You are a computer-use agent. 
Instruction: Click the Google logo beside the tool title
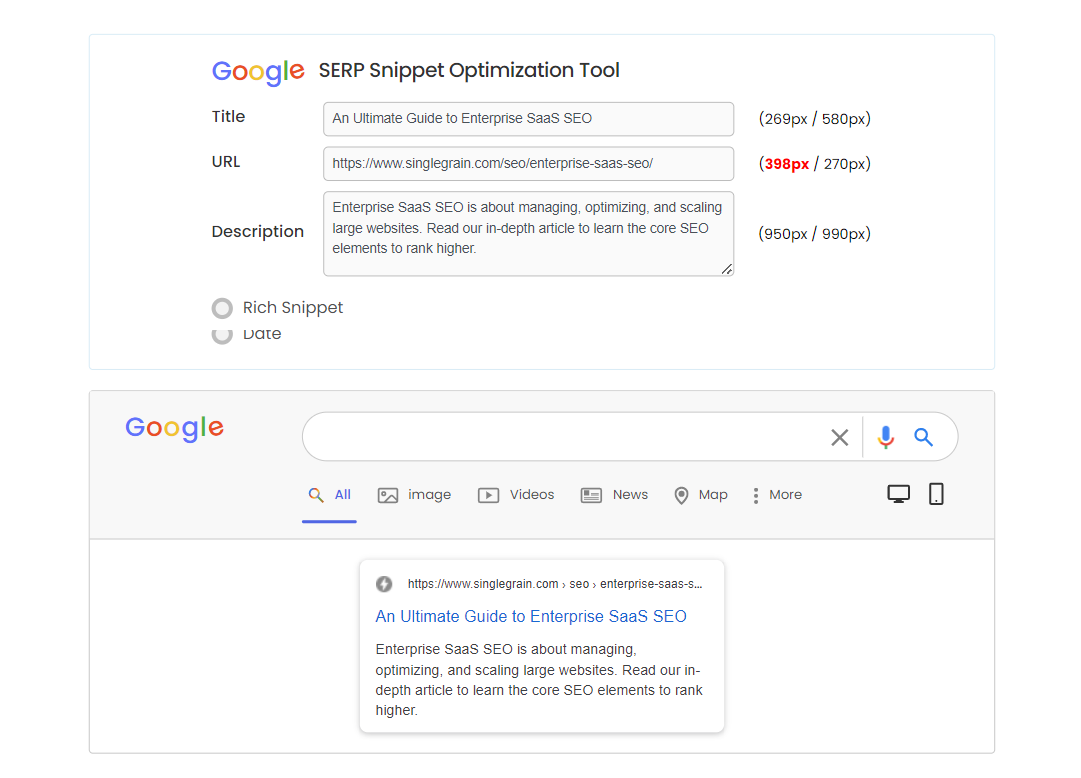[x=258, y=71]
